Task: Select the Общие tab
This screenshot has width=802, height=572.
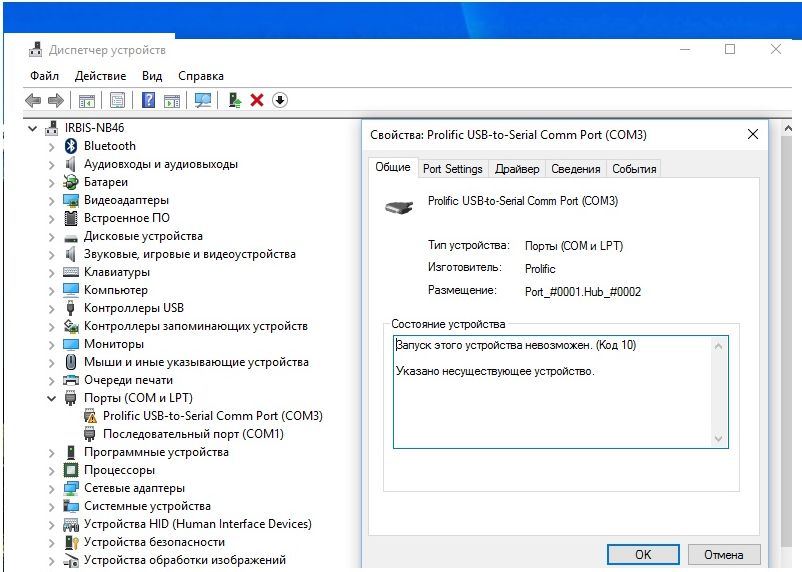Action: click(393, 167)
